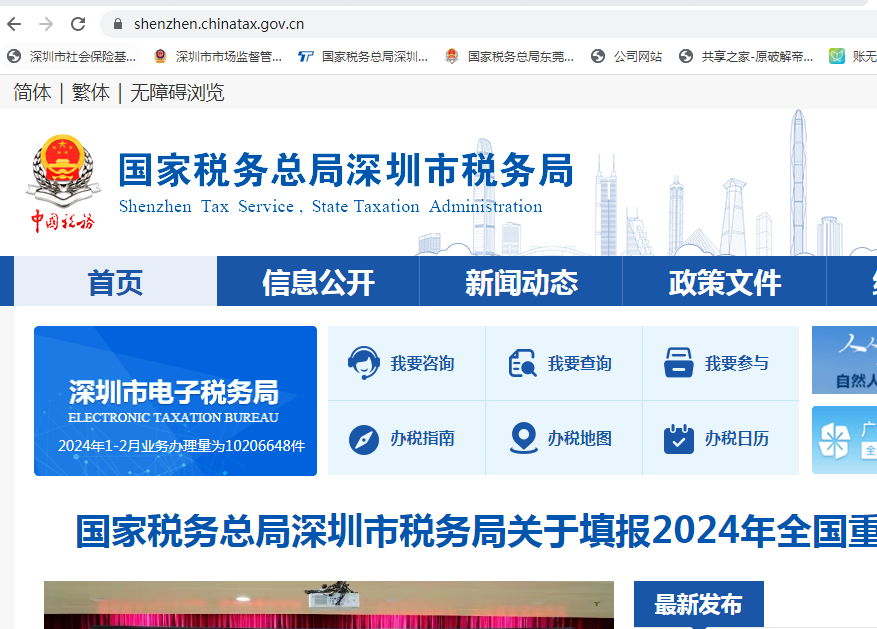Open the 首页 navigation tab
Viewport: 877px width, 629px height.
coord(115,282)
